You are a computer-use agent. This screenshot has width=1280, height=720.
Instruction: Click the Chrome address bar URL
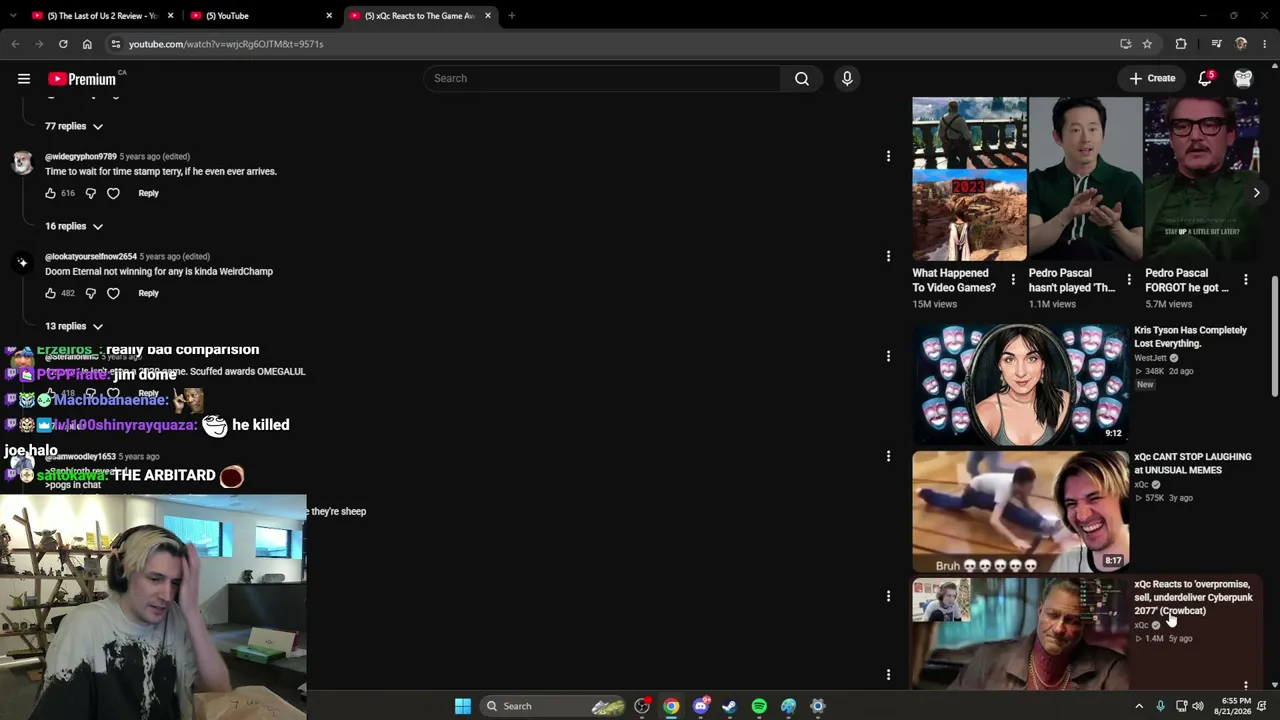[226, 44]
